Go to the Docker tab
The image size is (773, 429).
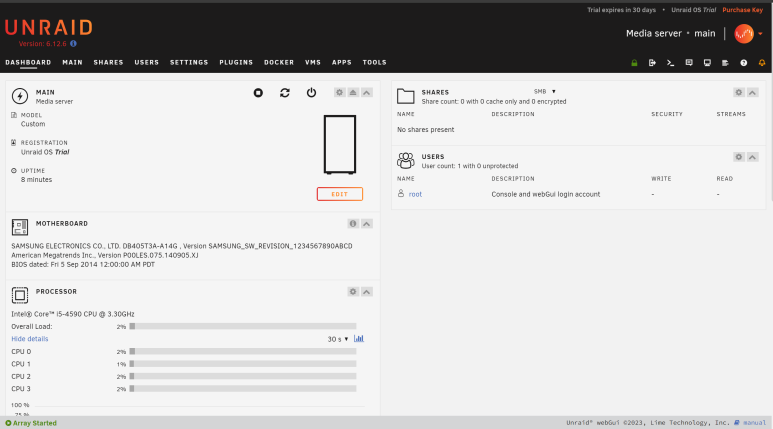279,62
